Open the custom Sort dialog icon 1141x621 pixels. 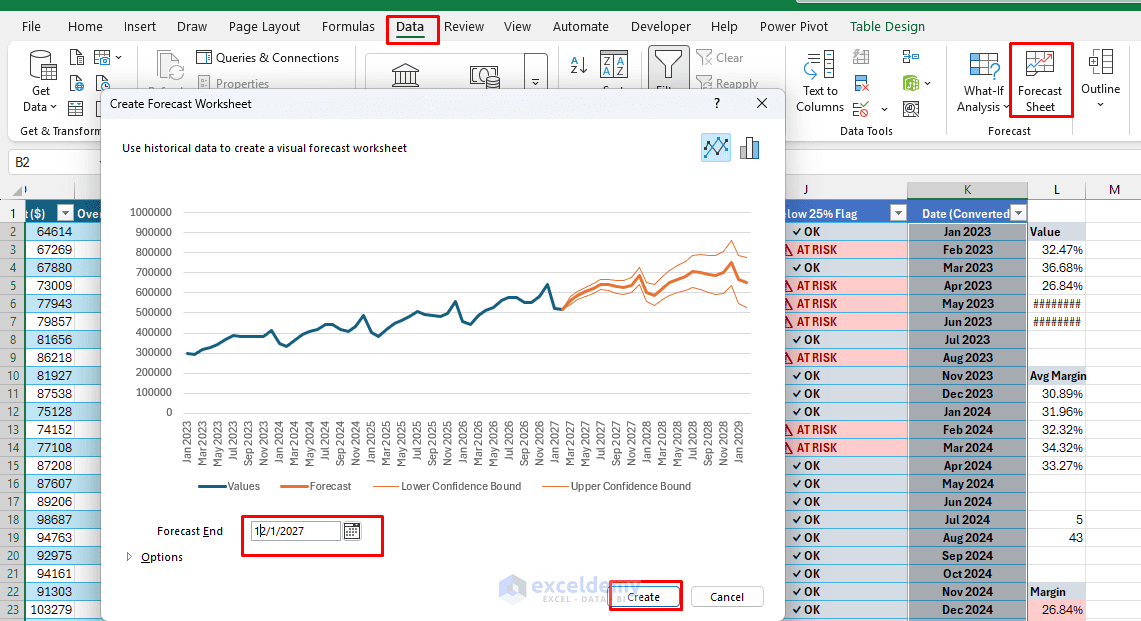coord(613,66)
